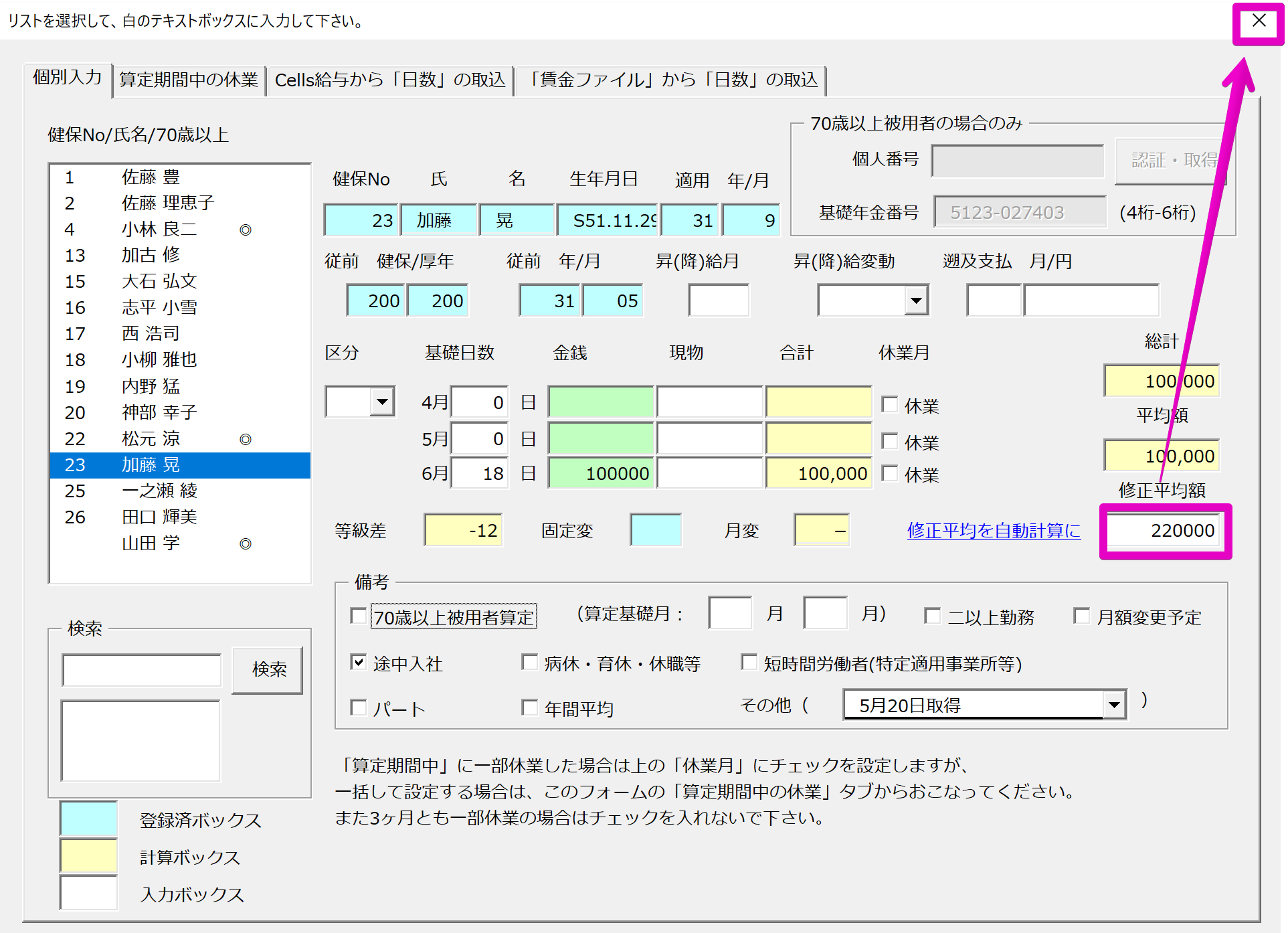
Task: Select 神部 幸子 in the list
Action: pyautogui.click(x=180, y=412)
